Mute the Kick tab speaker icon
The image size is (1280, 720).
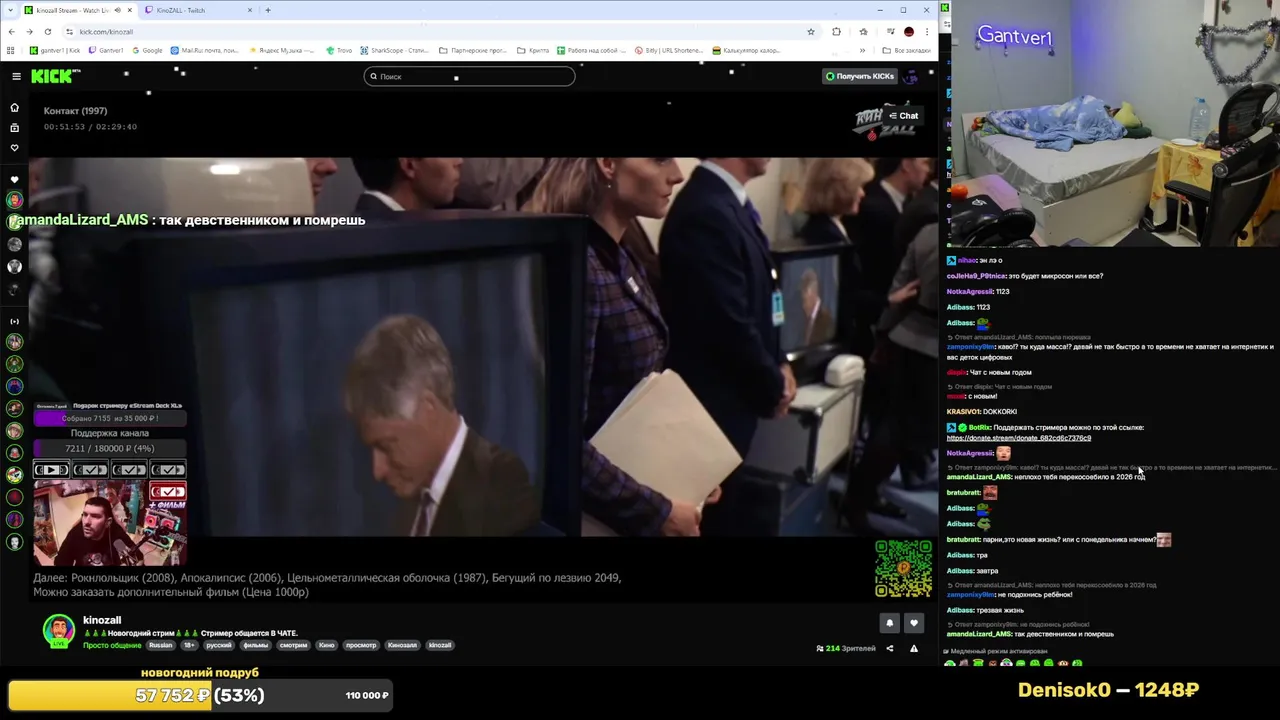pyautogui.click(x=117, y=10)
